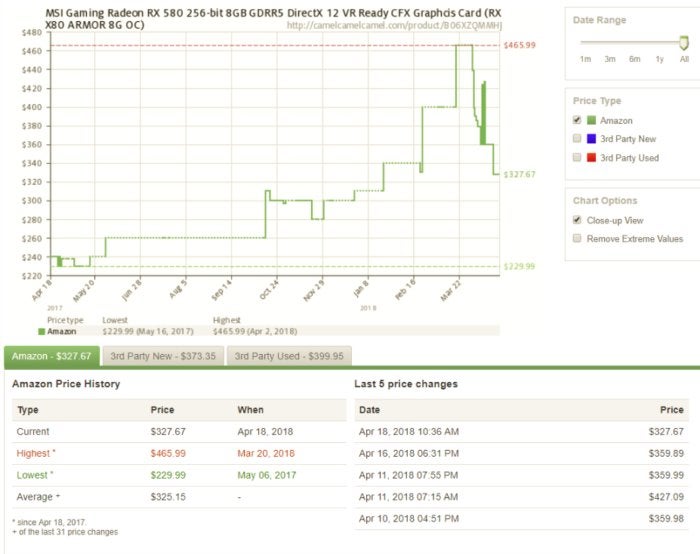Click the $427.09 price change value
Screen dimensions: 700x554
tap(666, 497)
